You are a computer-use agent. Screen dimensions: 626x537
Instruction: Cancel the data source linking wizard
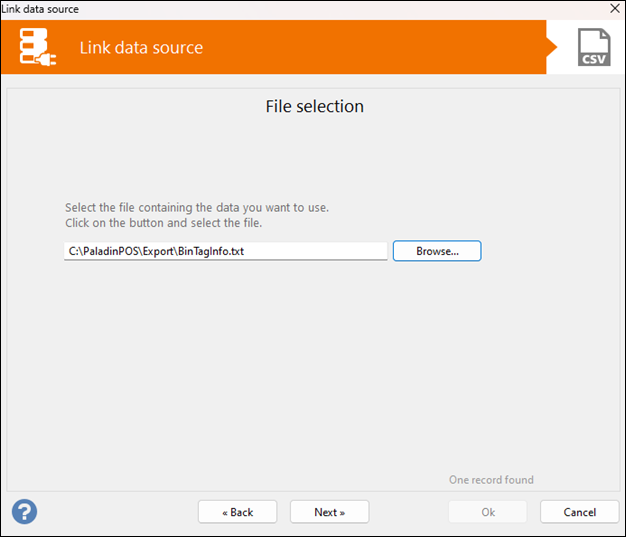tap(579, 512)
